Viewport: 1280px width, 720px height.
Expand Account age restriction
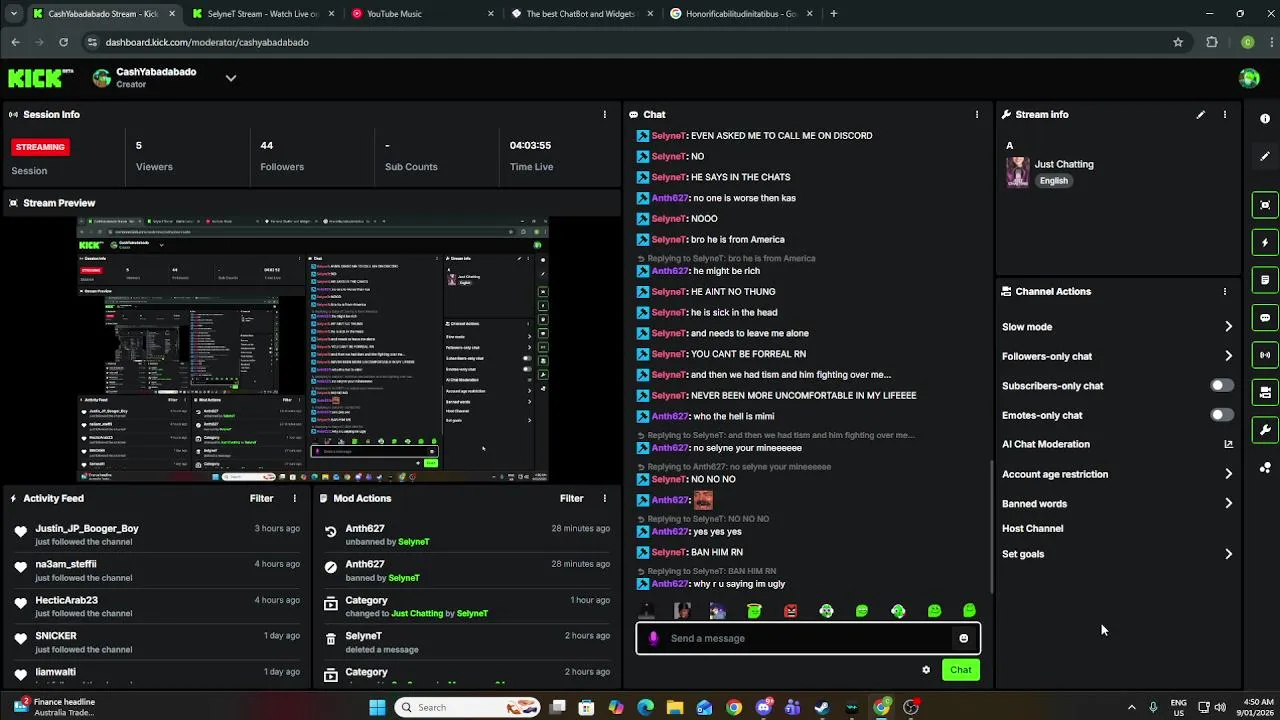(1228, 474)
